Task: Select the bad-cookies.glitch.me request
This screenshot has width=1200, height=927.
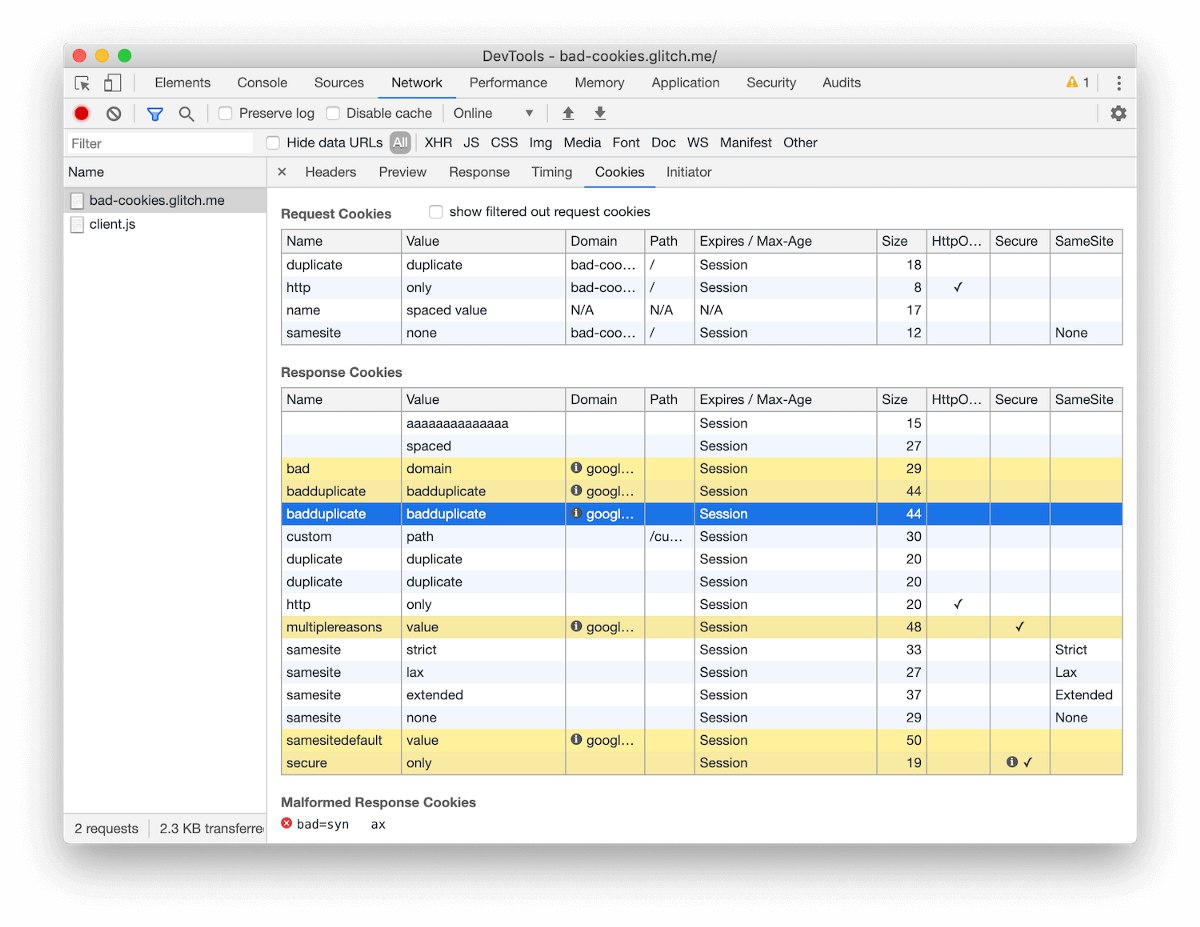Action: click(165, 201)
